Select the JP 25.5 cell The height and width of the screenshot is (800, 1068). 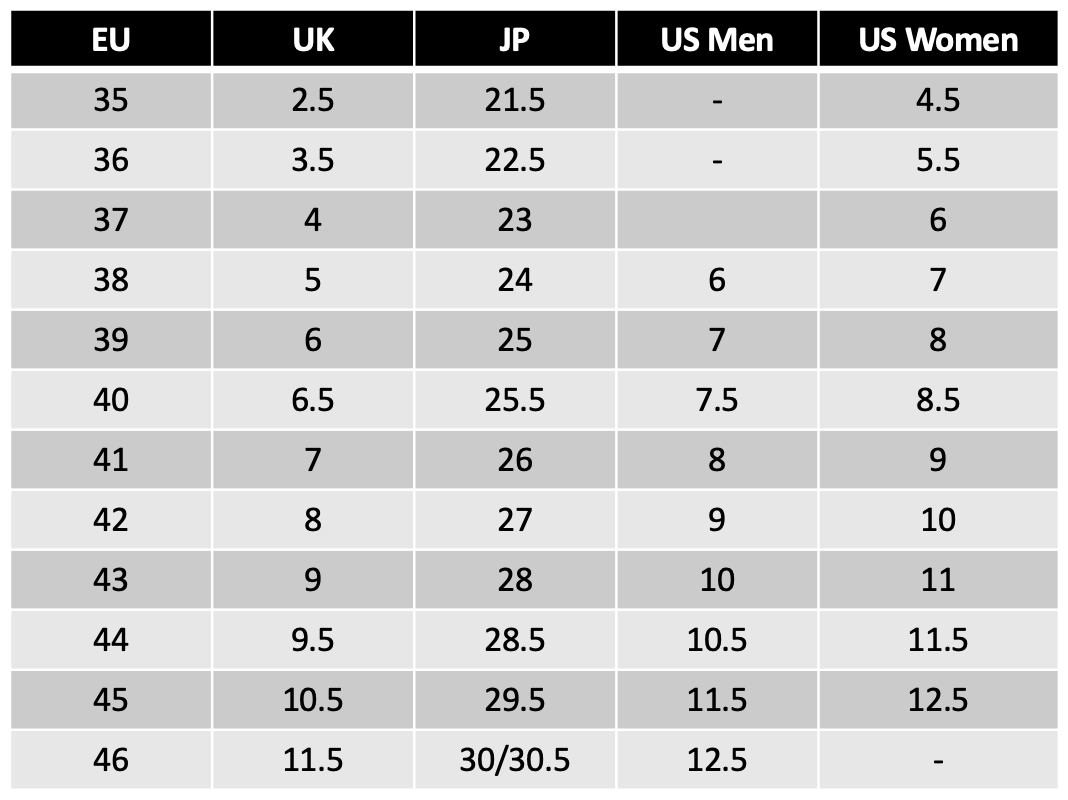click(x=515, y=400)
